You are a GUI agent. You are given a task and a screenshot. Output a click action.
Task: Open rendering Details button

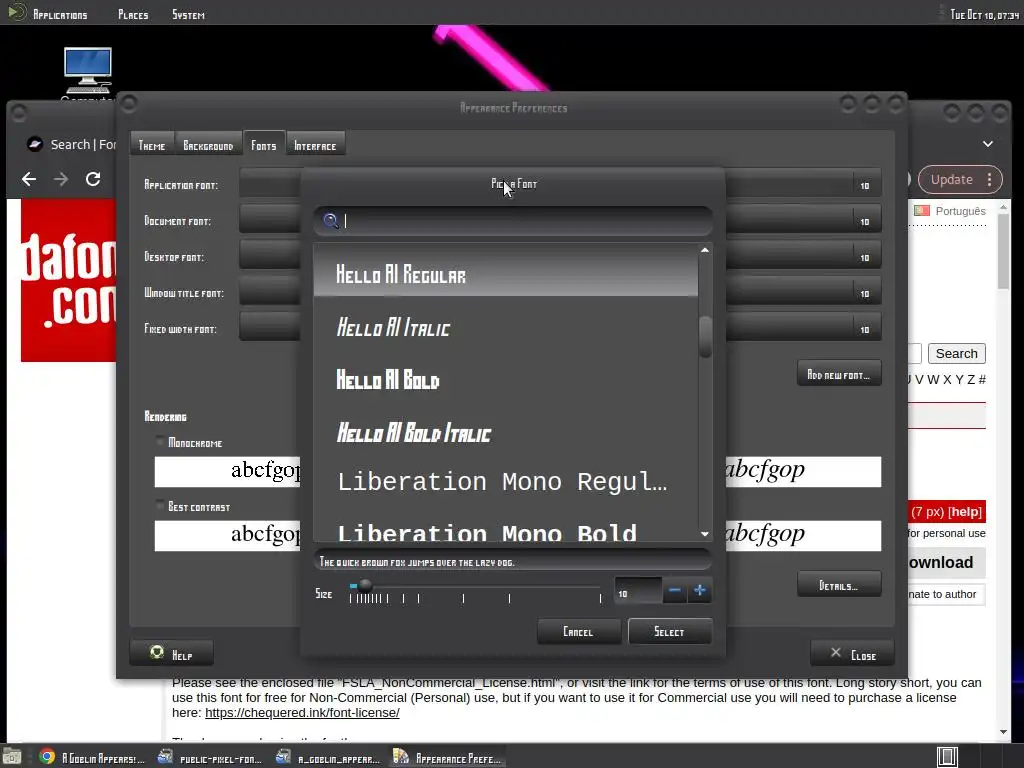click(839, 586)
